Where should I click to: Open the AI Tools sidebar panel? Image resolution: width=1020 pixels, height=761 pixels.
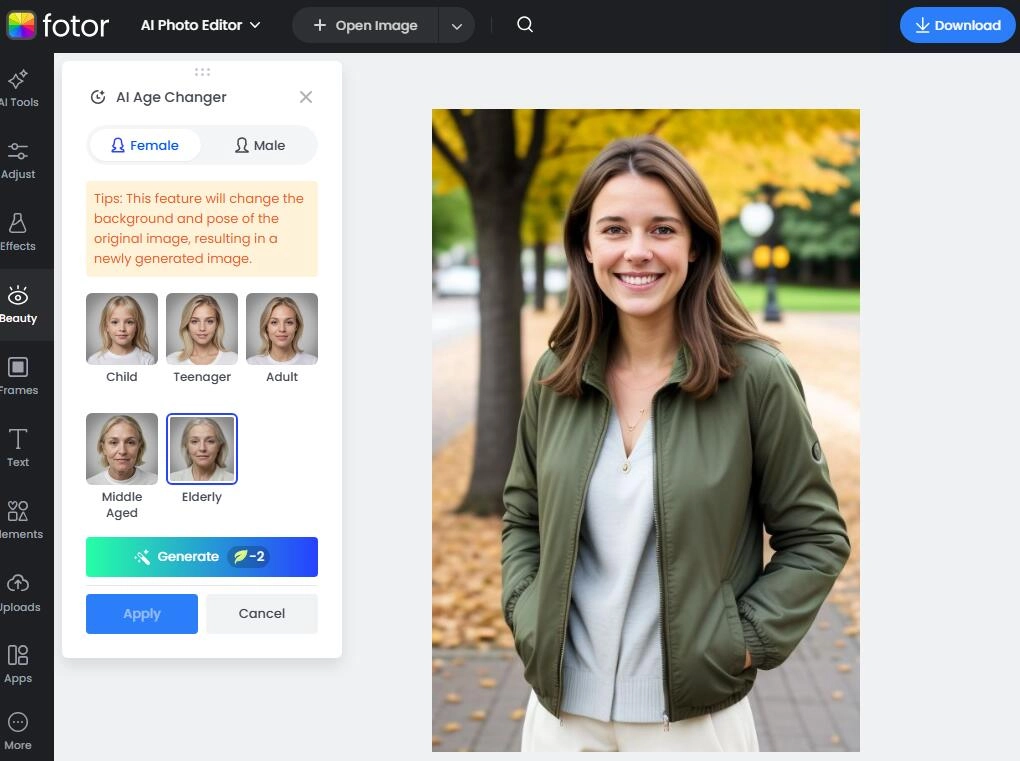pos(18,88)
